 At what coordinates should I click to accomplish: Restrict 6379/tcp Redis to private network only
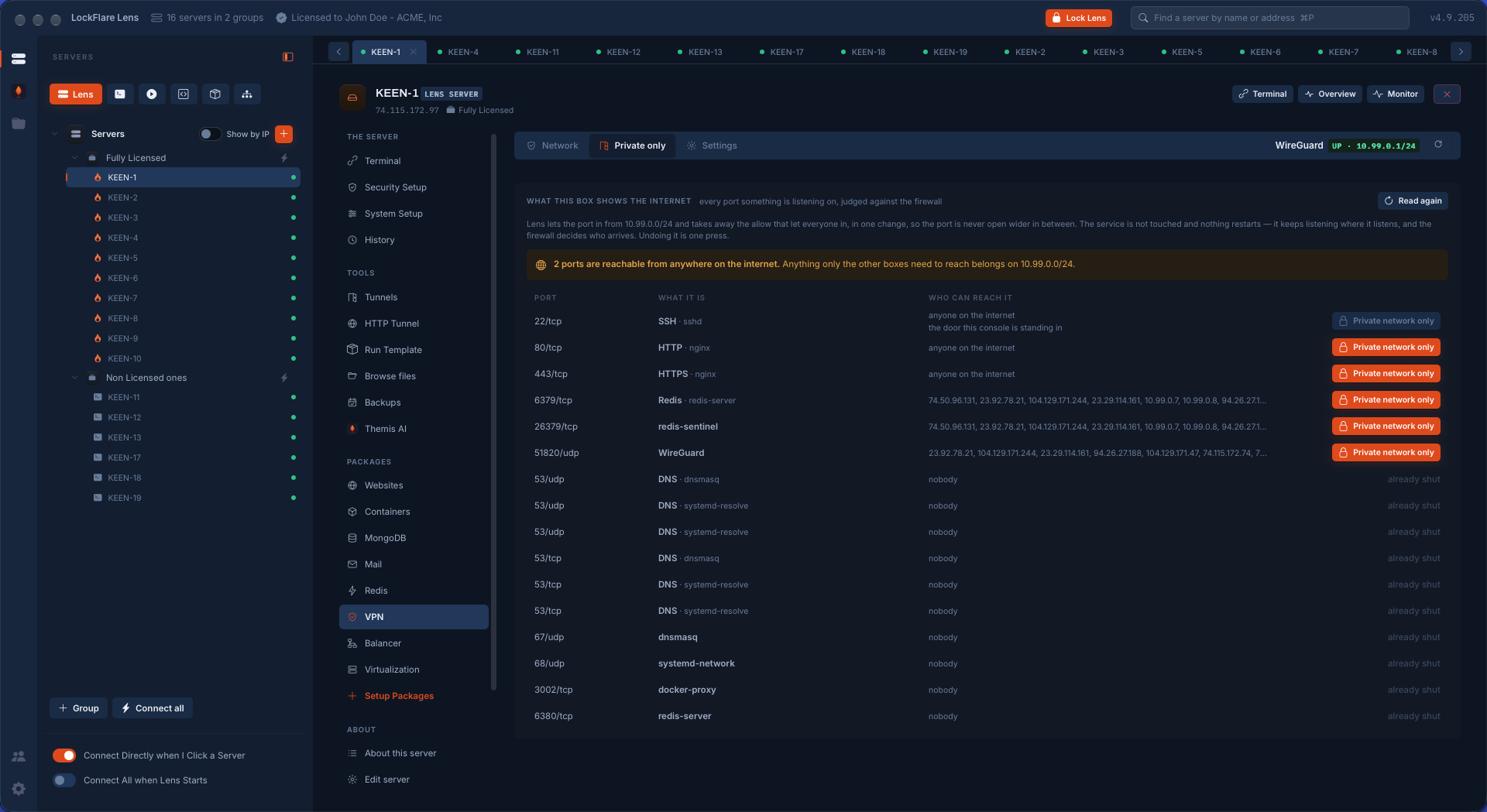click(1386, 400)
